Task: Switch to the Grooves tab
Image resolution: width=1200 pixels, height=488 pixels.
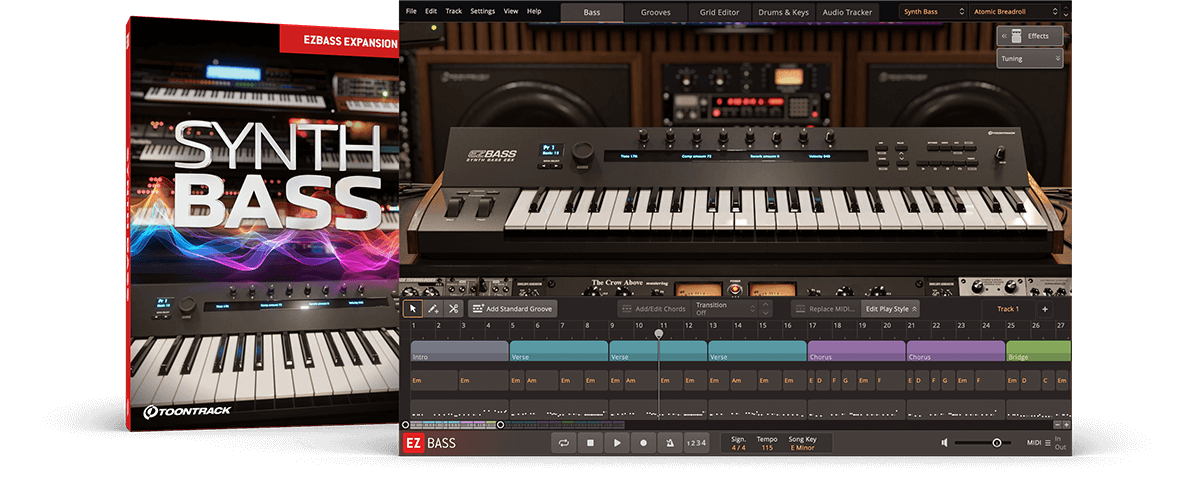Action: [656, 11]
